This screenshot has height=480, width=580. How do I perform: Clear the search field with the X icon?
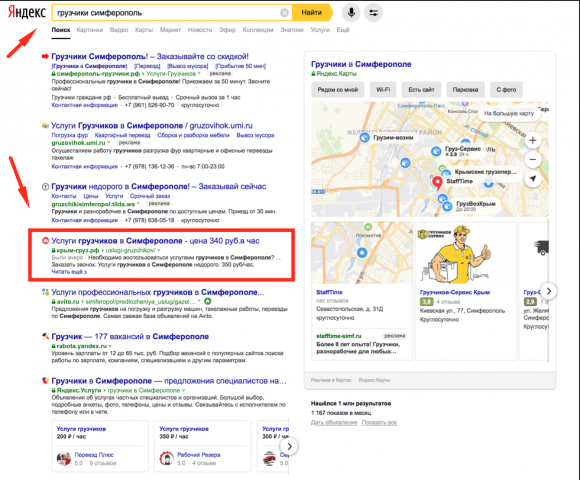tap(284, 13)
